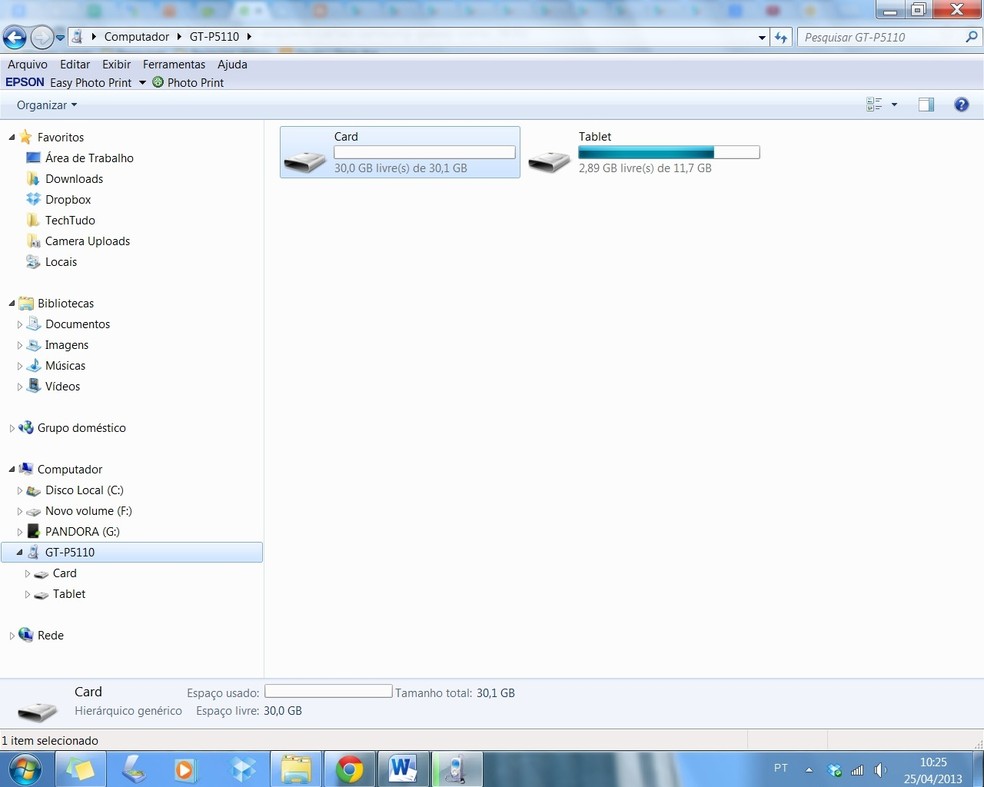The width and height of the screenshot is (984, 787).
Task: Click the PT language indicator
Action: (x=781, y=768)
